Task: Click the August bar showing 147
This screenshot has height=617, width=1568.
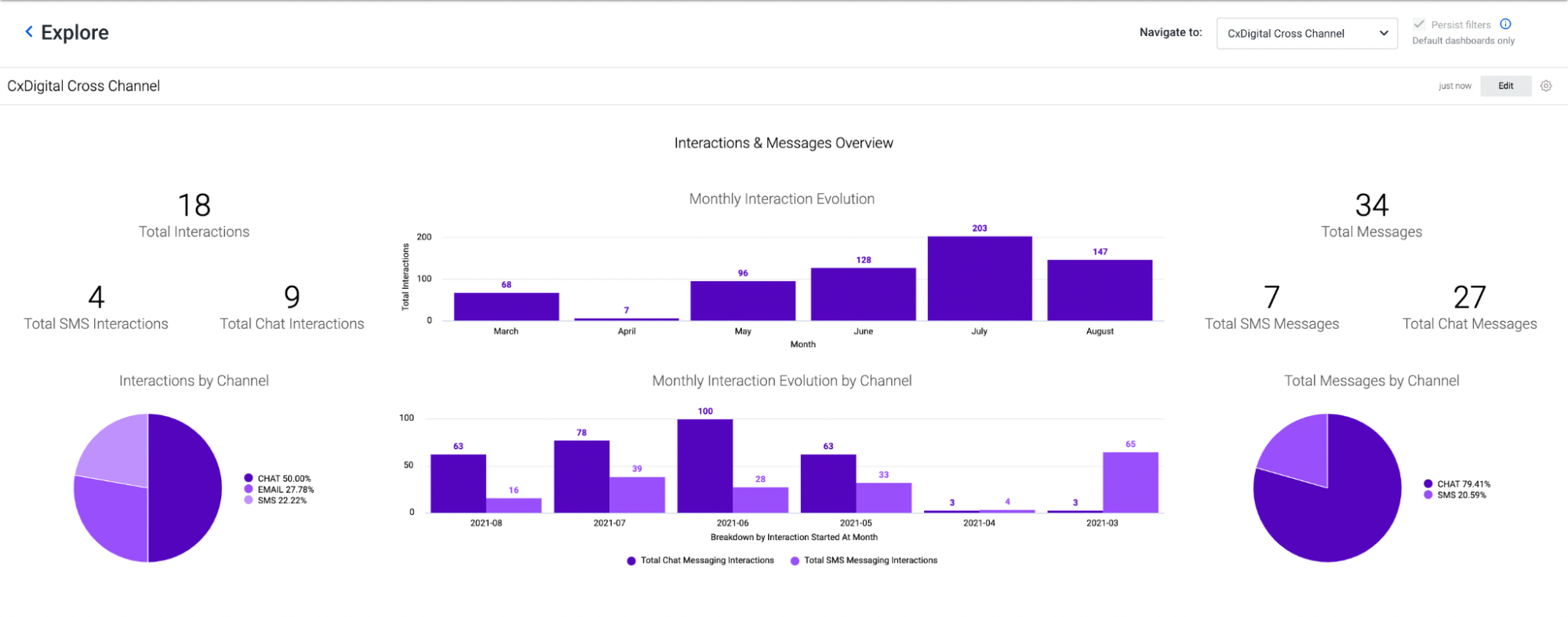Action: [1100, 290]
